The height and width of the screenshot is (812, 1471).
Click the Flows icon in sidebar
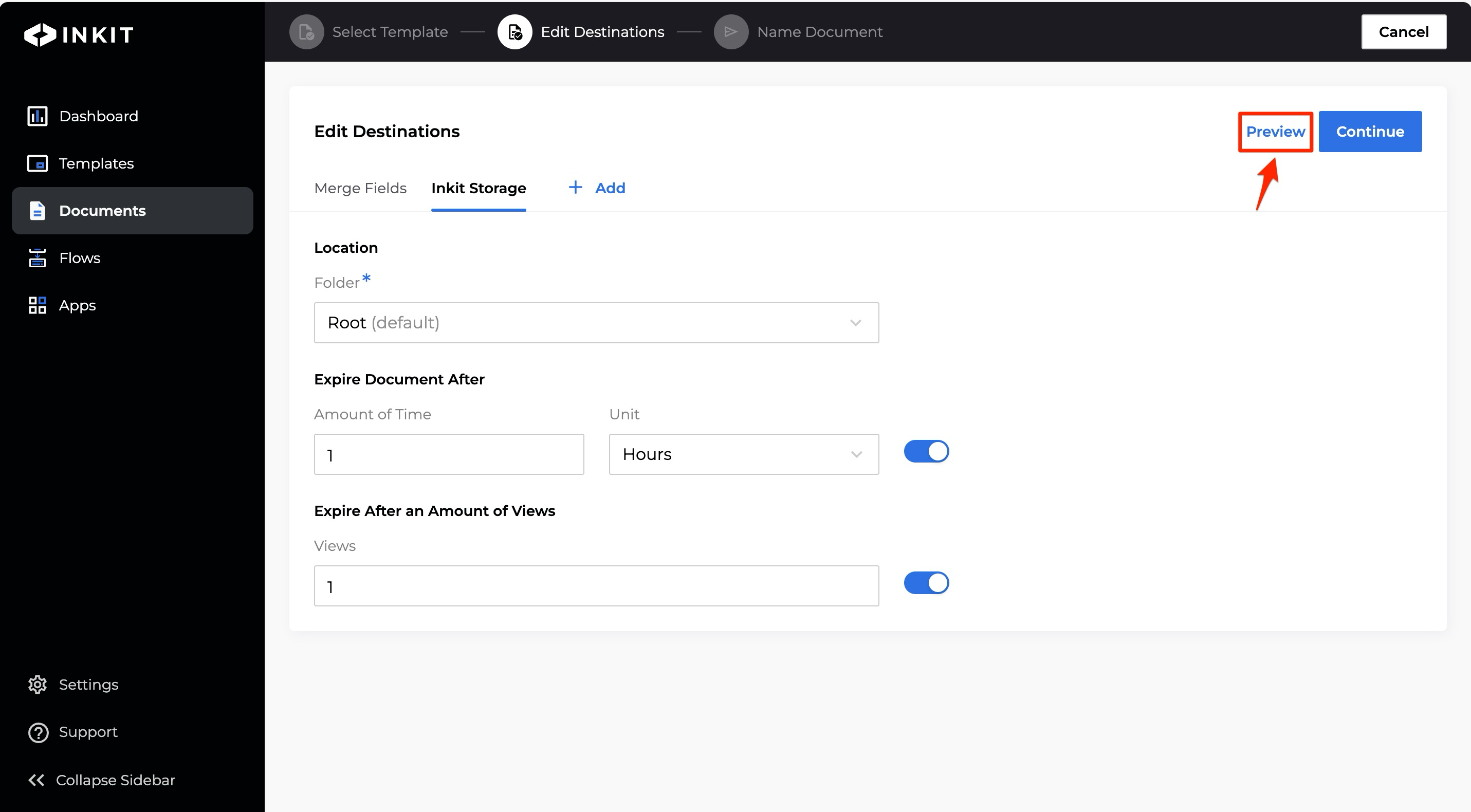pyautogui.click(x=38, y=258)
